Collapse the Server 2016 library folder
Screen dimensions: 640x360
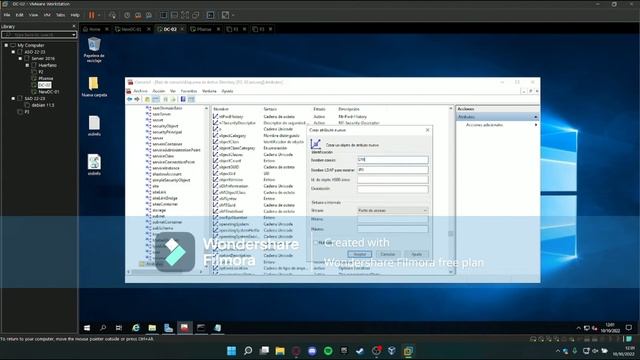[20, 58]
